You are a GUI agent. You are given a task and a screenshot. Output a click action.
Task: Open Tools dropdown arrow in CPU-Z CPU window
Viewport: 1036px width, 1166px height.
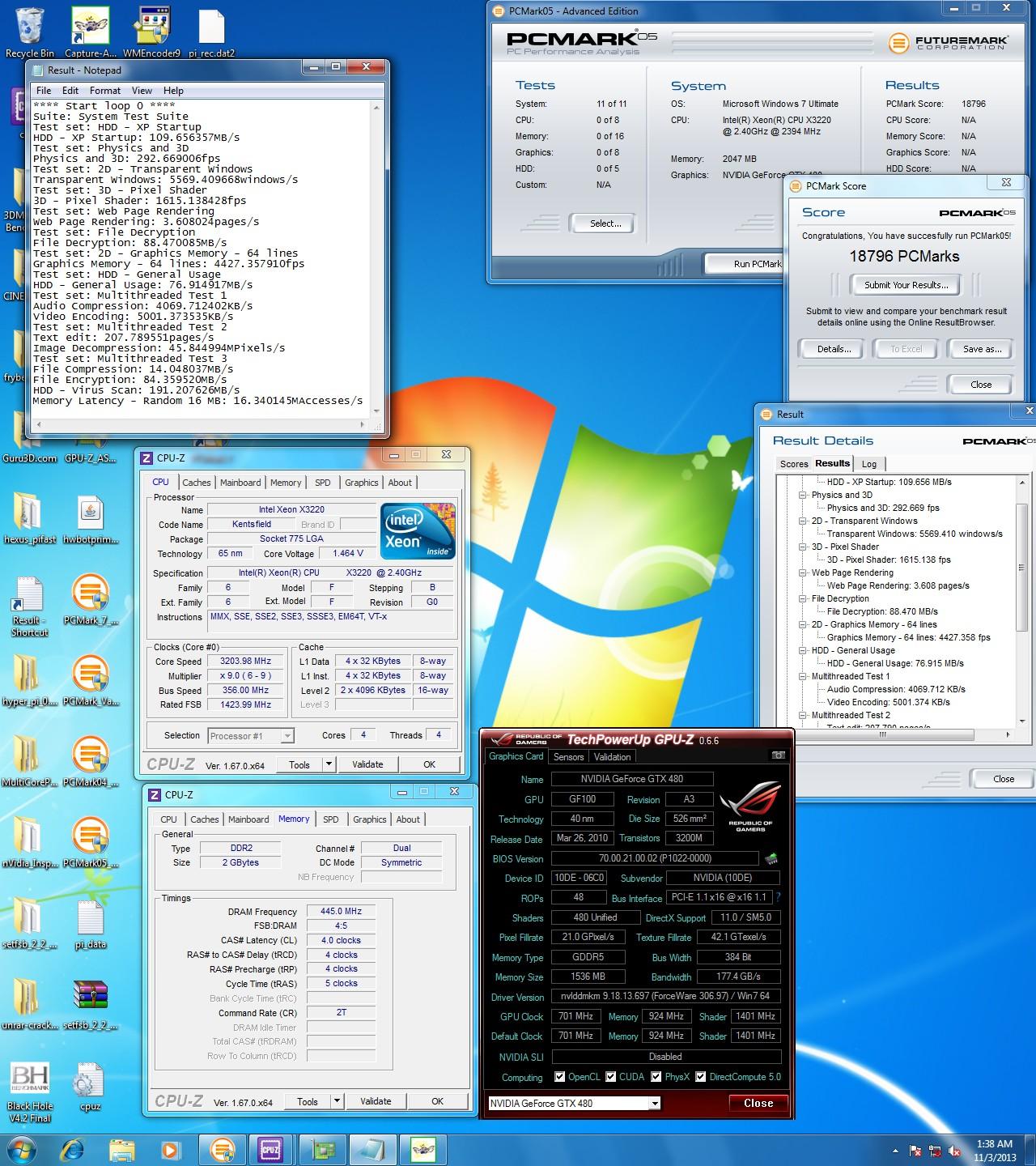click(329, 764)
